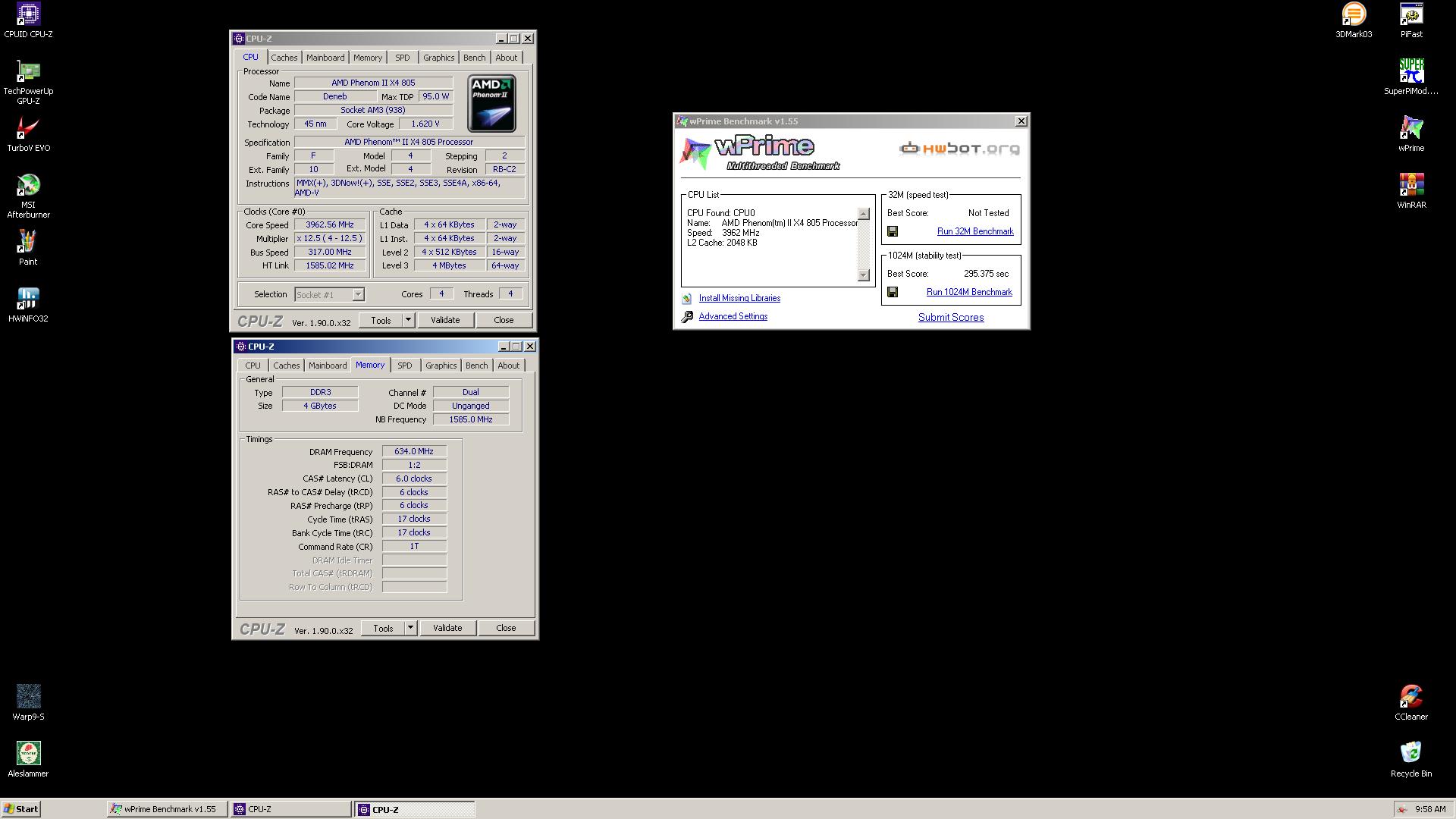Image resolution: width=1456 pixels, height=819 pixels.
Task: Click the NB Frequency 1585.0 MHz value
Action: pos(471,419)
